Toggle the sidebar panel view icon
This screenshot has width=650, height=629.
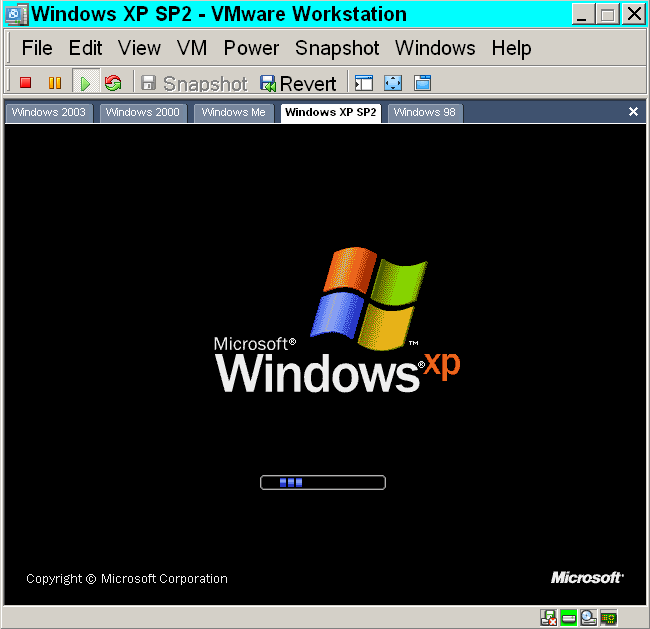(364, 83)
